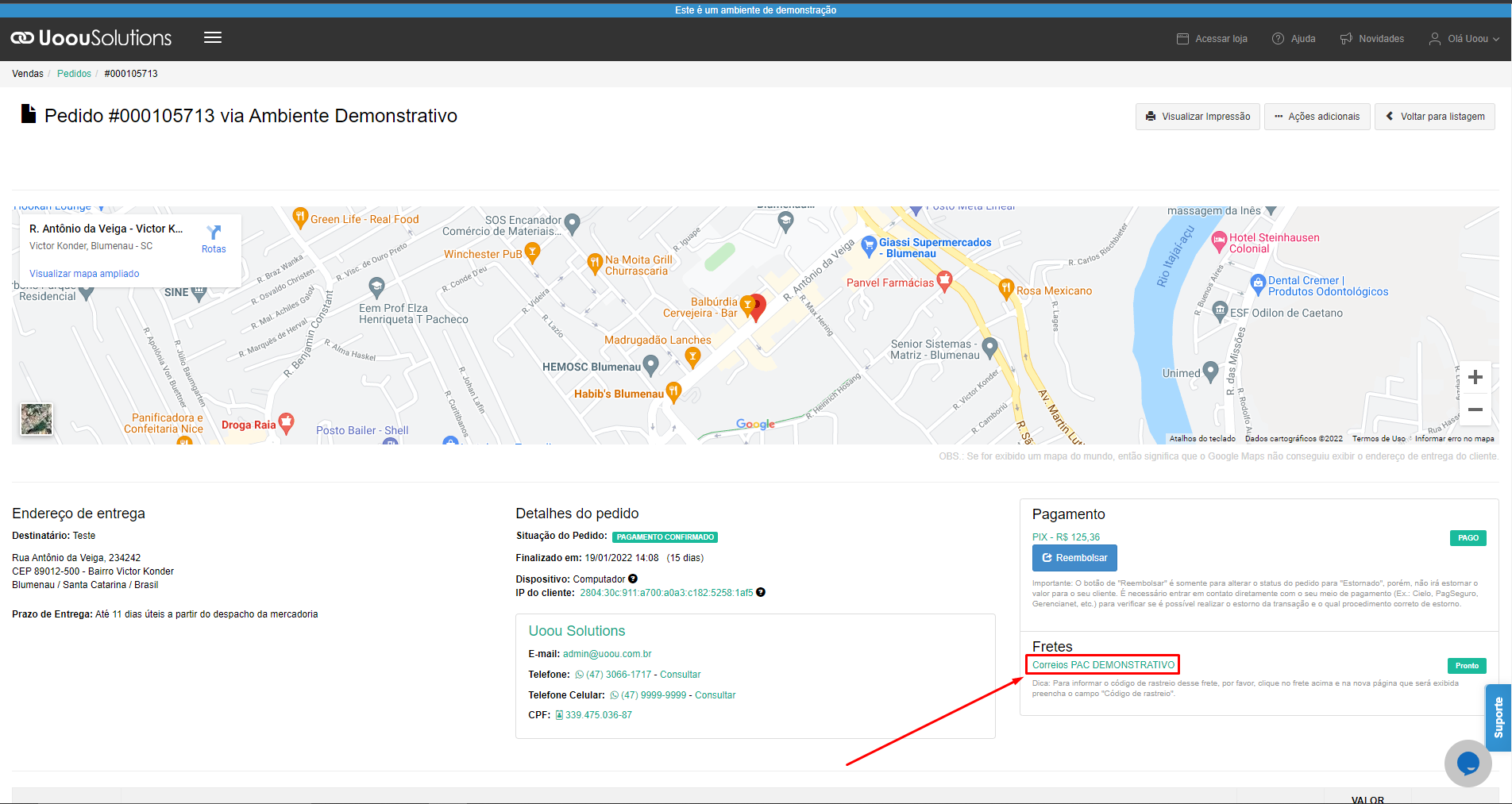Select the Droga Raia map marker
The image size is (1512, 804).
(x=286, y=422)
